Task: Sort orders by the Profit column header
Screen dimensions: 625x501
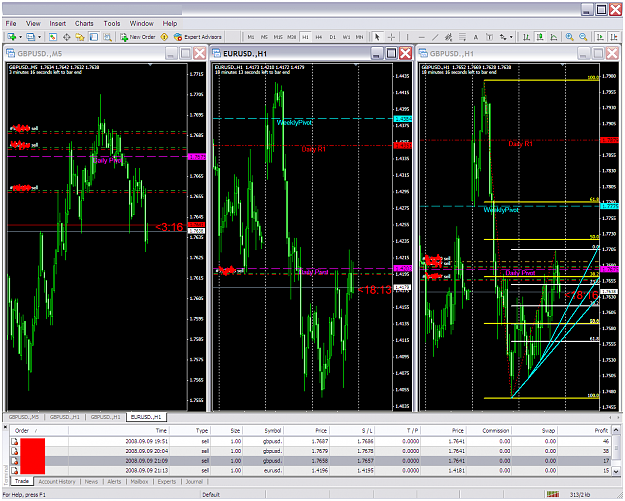Action: coord(584,431)
